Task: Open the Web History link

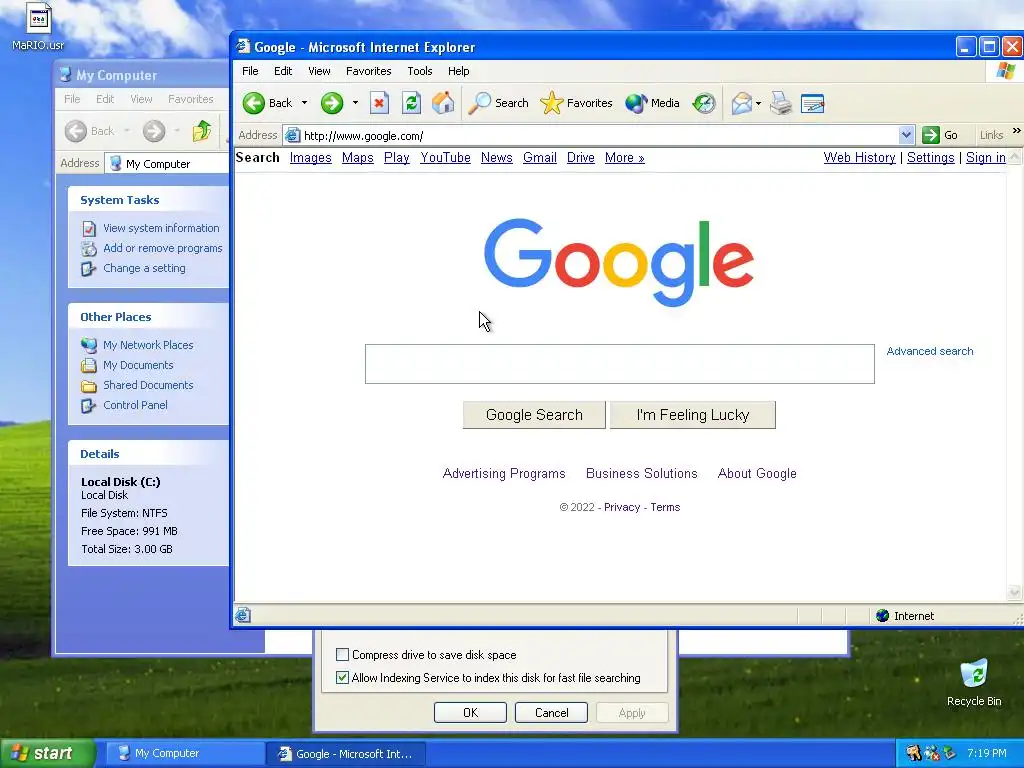Action: [859, 157]
